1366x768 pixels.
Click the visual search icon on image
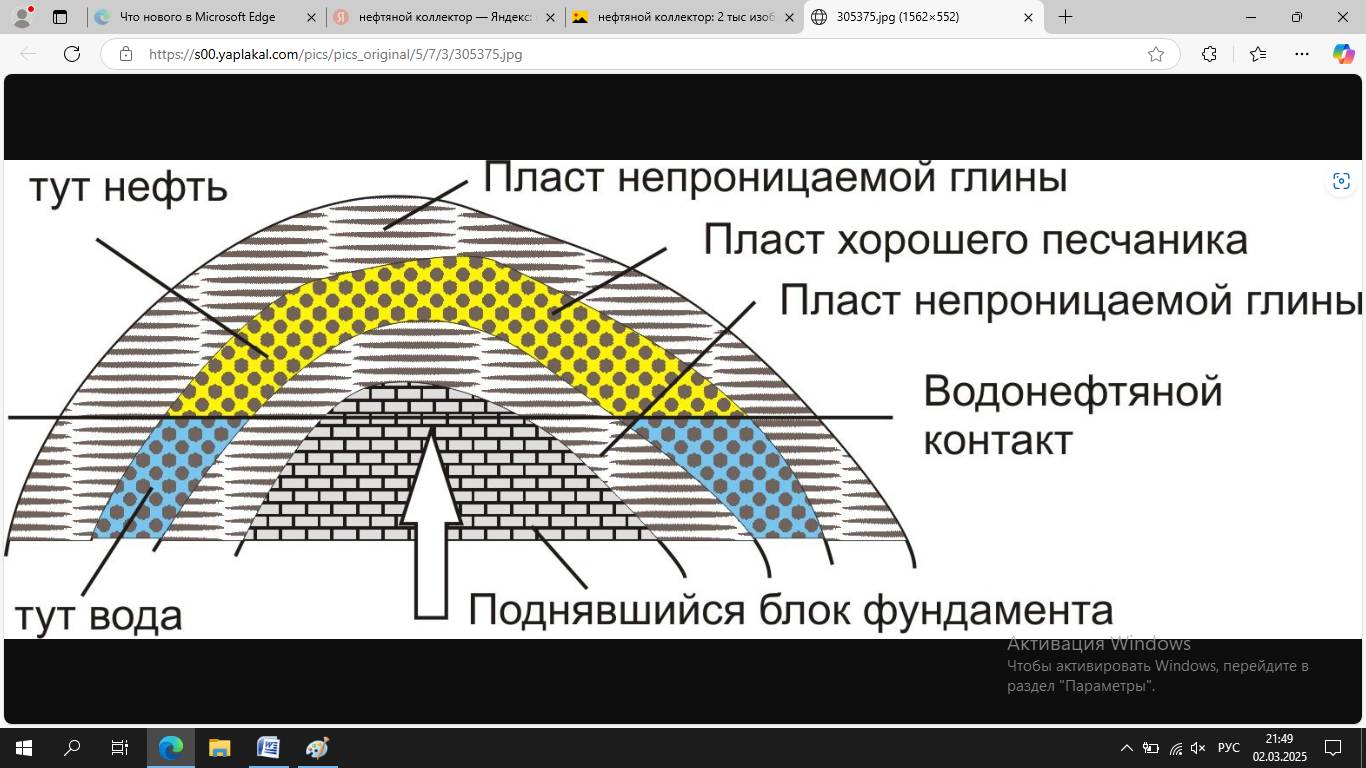(x=1341, y=181)
